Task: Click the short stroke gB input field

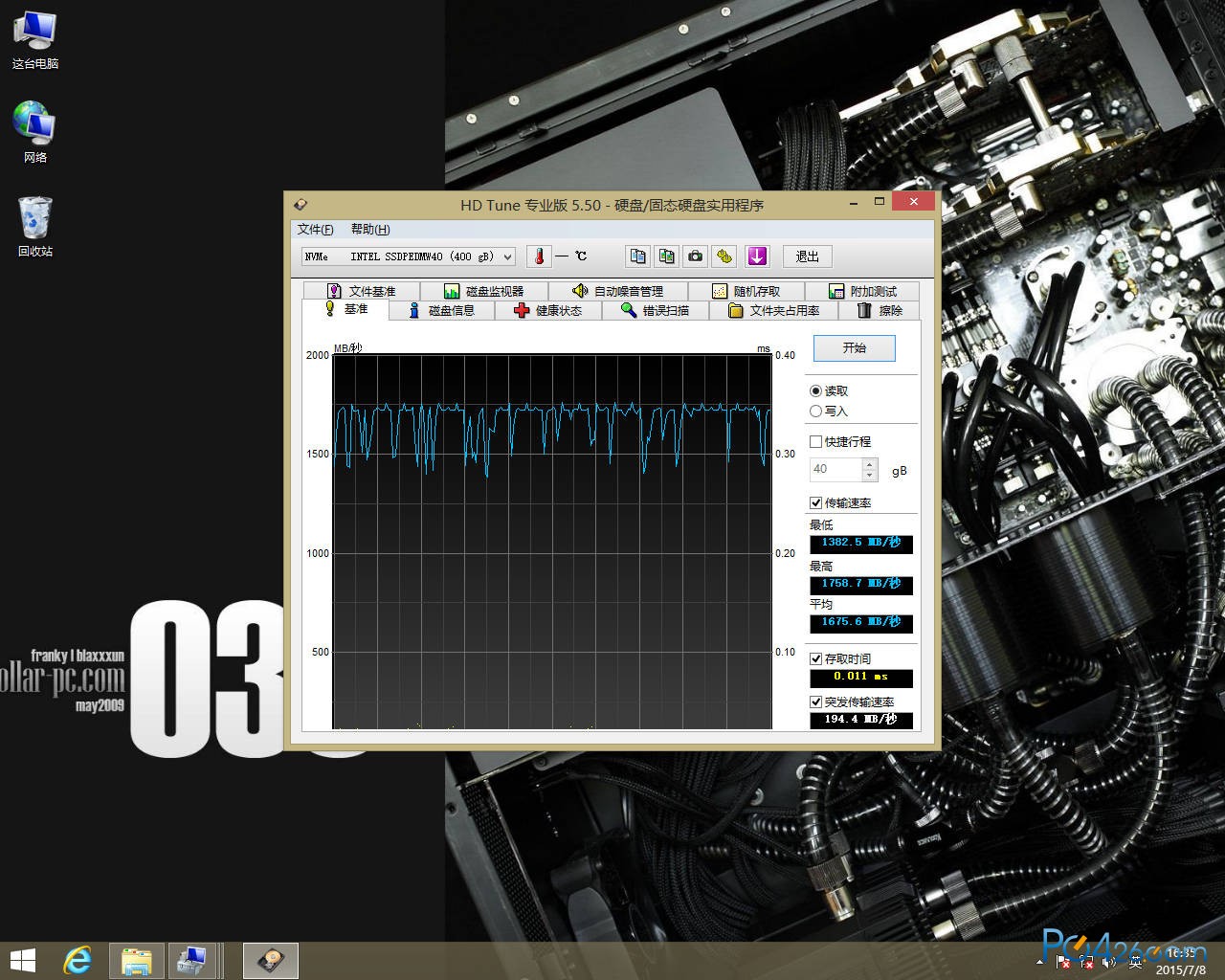Action: 836,469
